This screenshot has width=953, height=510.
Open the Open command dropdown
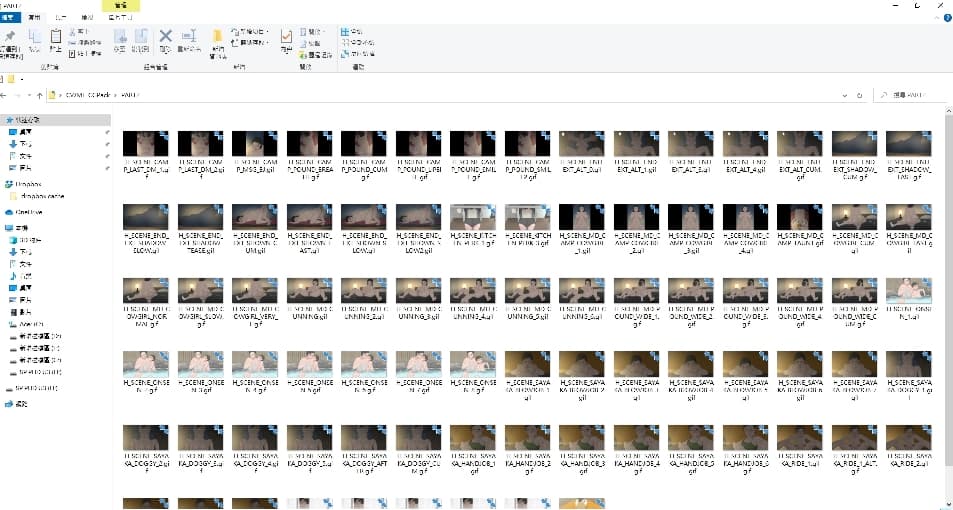point(313,32)
